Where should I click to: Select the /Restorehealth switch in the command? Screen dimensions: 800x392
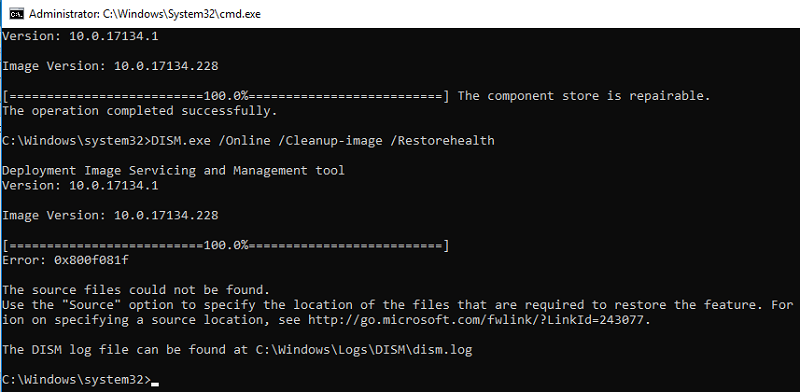coord(442,140)
